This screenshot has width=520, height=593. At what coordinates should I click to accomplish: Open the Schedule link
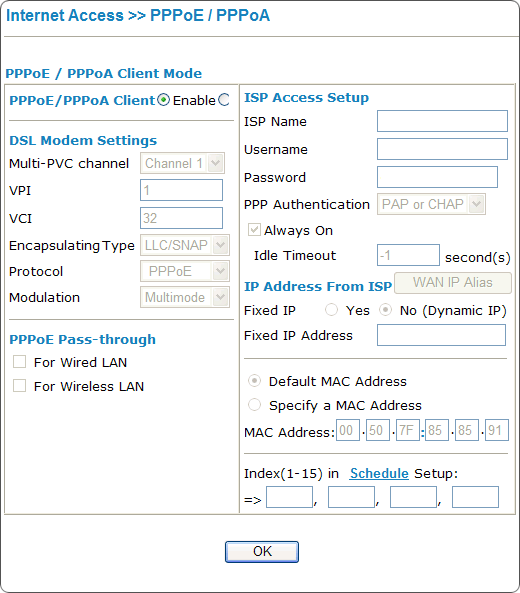point(379,473)
